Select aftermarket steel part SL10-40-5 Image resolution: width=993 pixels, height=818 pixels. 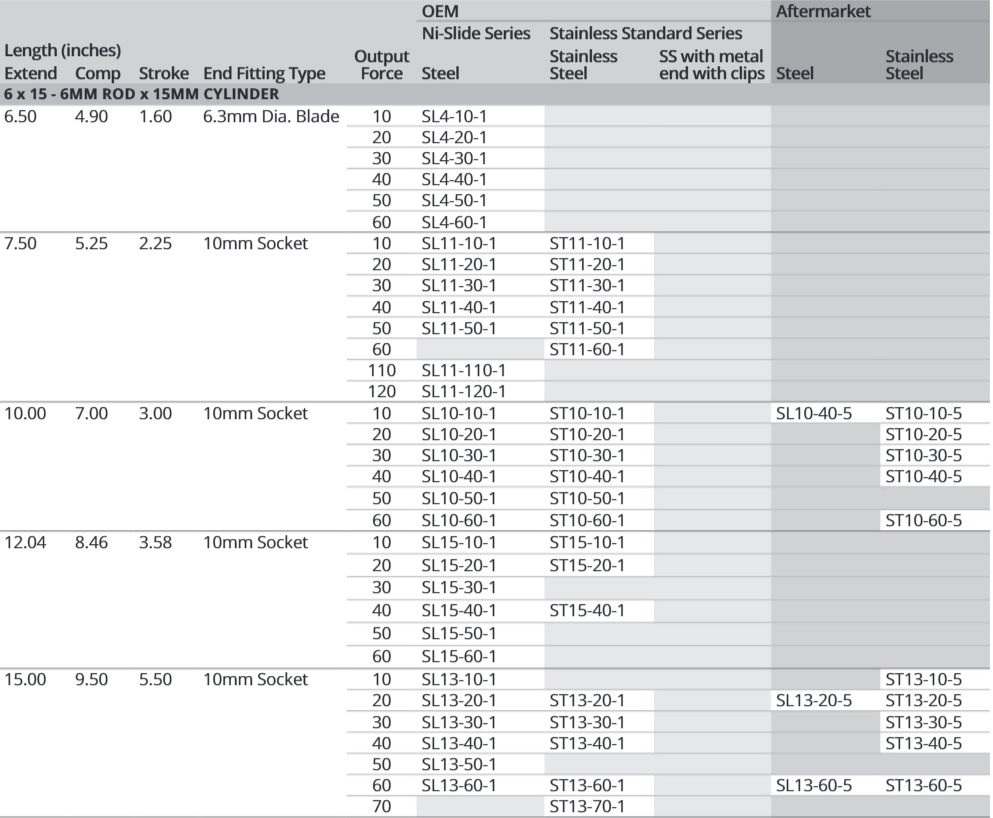coord(813,413)
